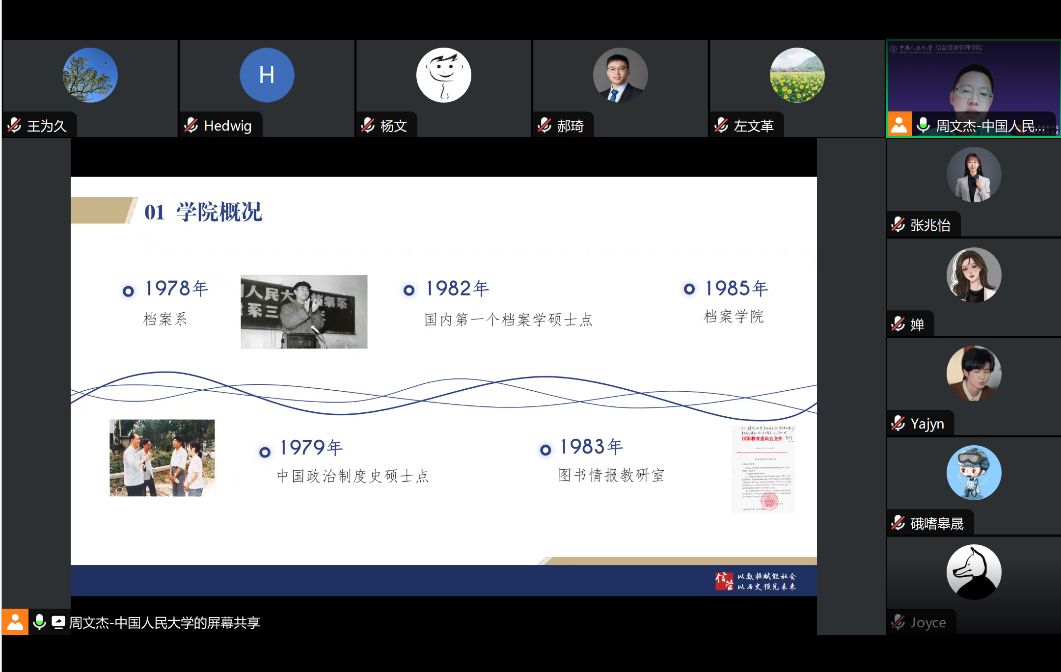Click the red-stamped document image near 1983年
1061x672 pixels.
point(763,469)
